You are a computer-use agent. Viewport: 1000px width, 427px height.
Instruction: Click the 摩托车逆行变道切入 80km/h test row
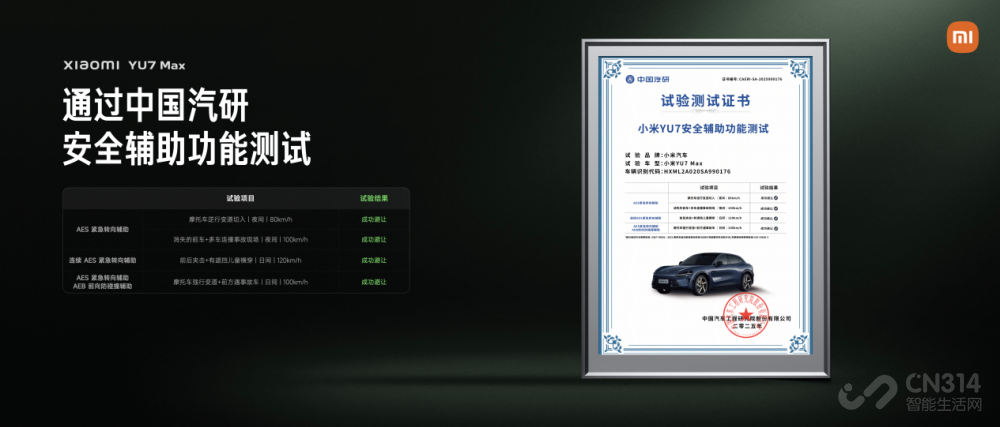(240, 219)
